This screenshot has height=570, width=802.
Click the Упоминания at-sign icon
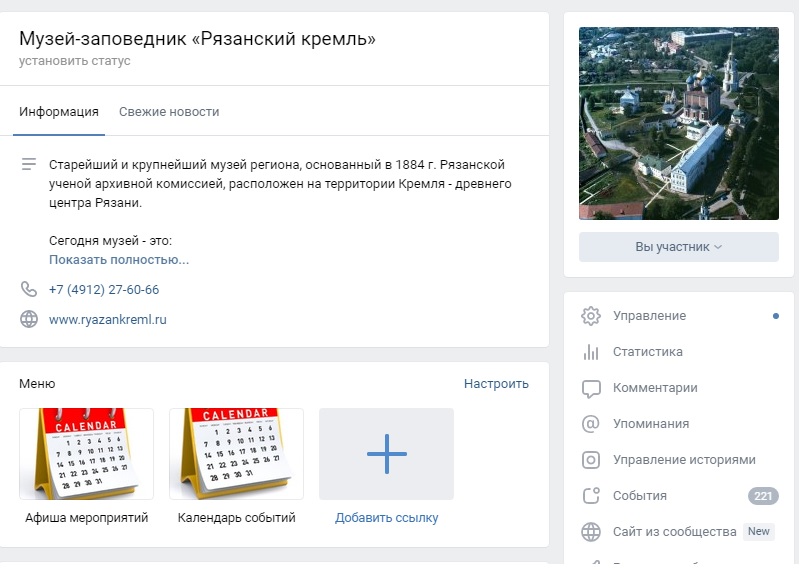[x=590, y=424]
